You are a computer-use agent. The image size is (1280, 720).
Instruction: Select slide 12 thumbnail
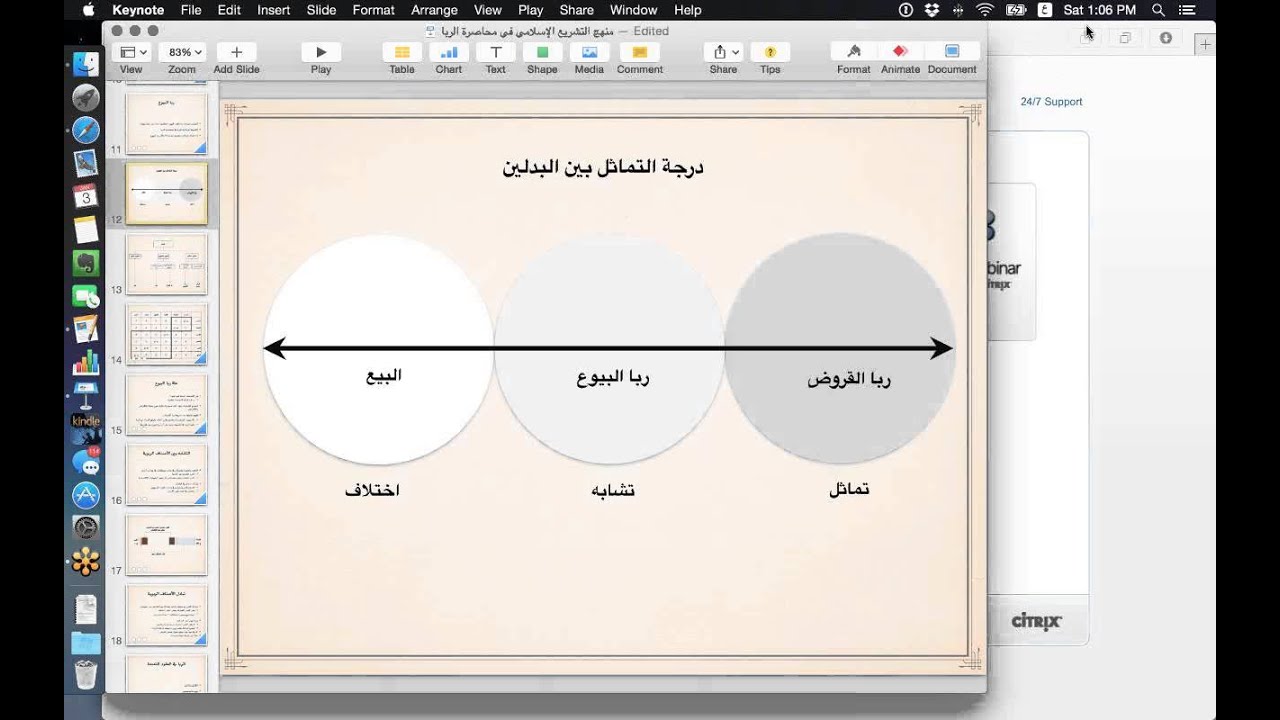[x=166, y=193]
